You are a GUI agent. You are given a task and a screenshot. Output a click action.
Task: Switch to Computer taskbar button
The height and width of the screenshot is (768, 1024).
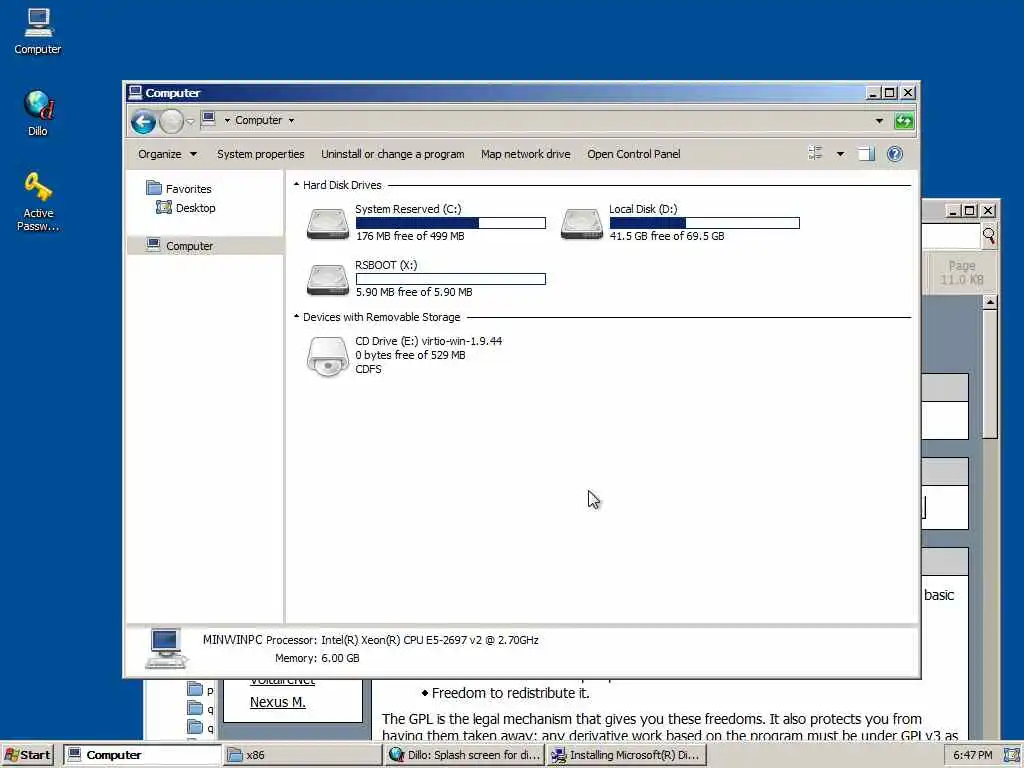point(142,755)
